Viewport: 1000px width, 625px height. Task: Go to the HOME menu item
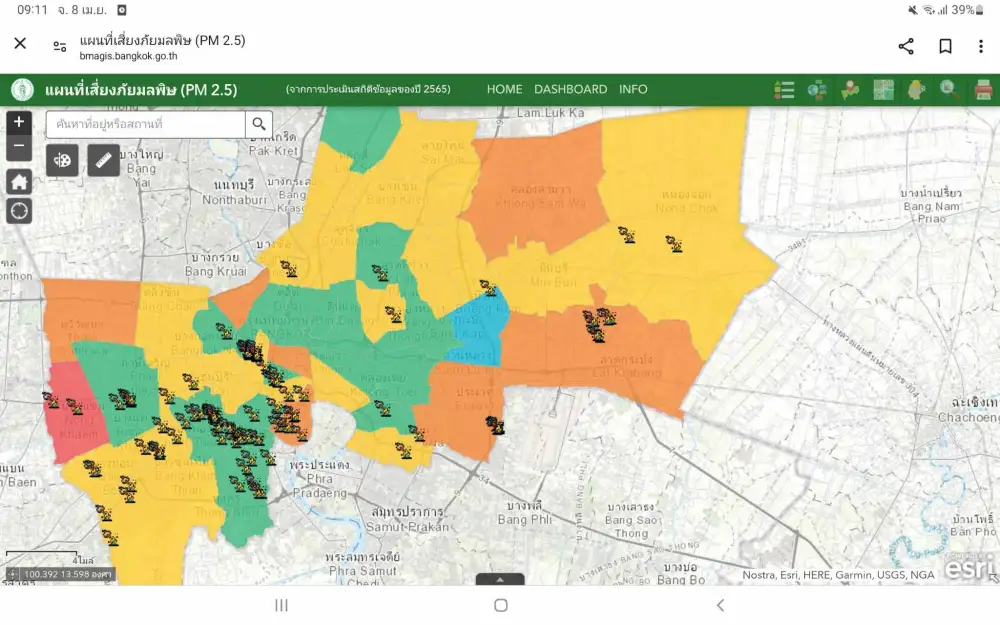point(504,89)
